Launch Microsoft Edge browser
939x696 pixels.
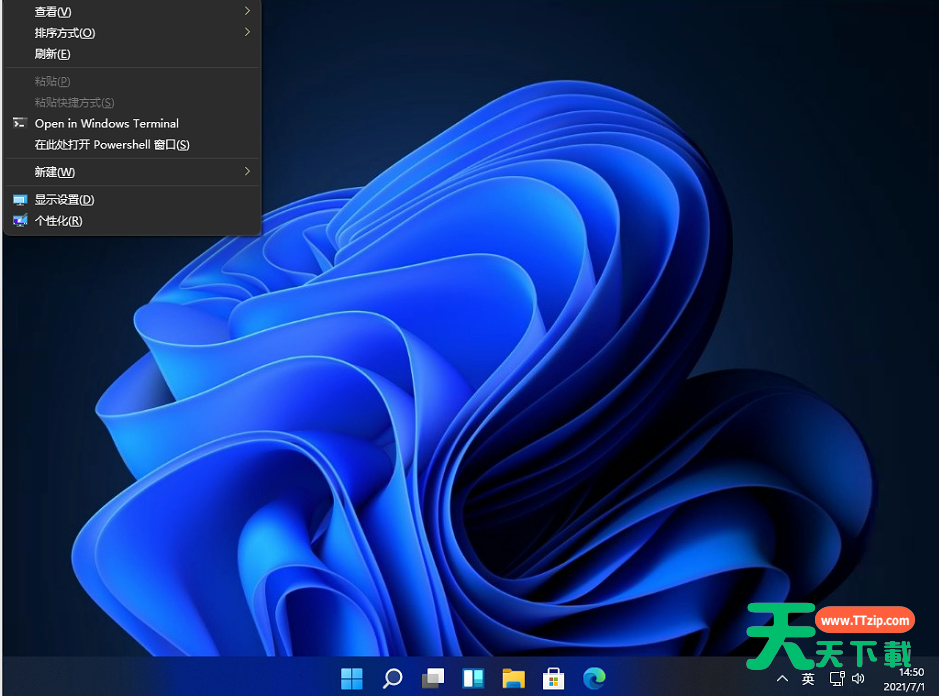tap(594, 679)
